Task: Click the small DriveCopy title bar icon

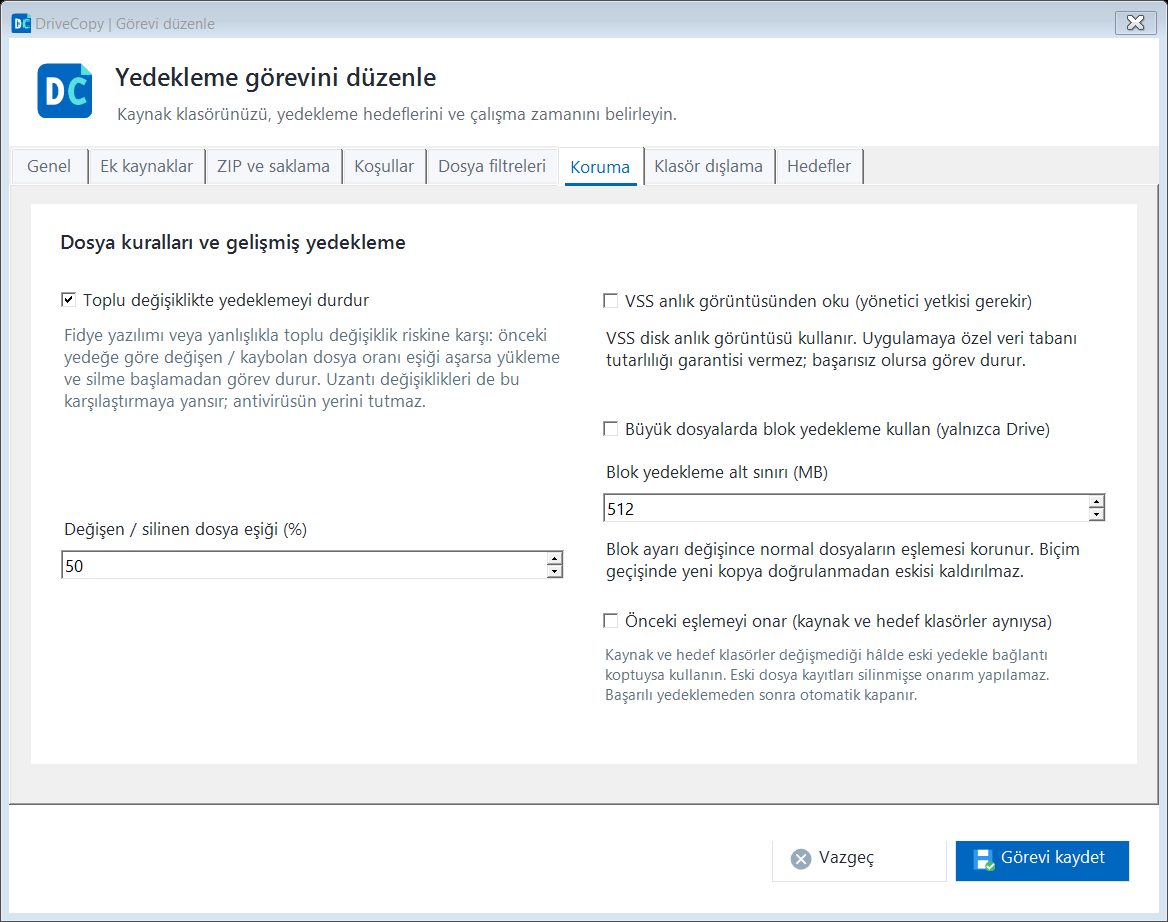Action: (22, 23)
